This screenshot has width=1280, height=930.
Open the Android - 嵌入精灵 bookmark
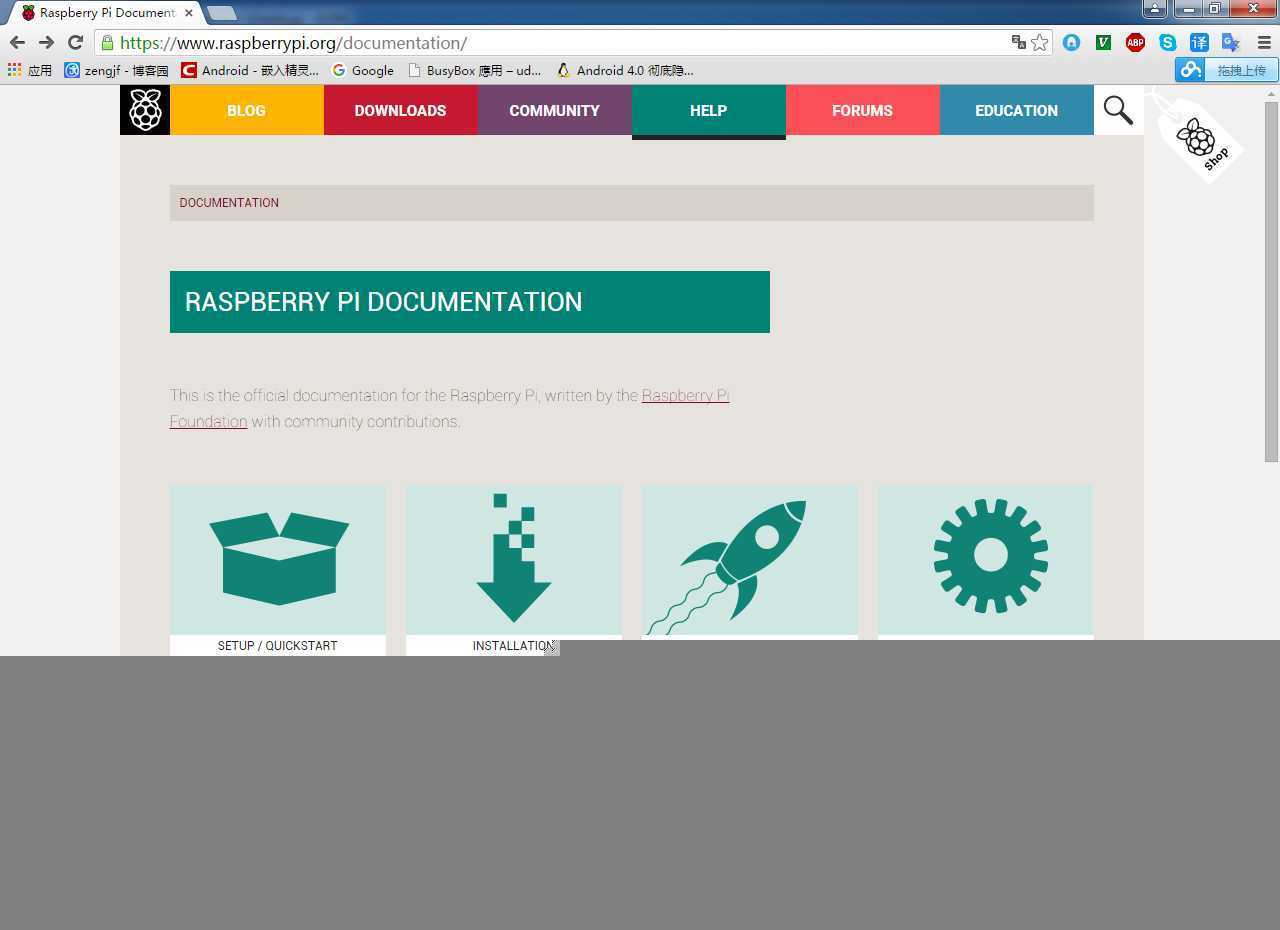(x=250, y=70)
